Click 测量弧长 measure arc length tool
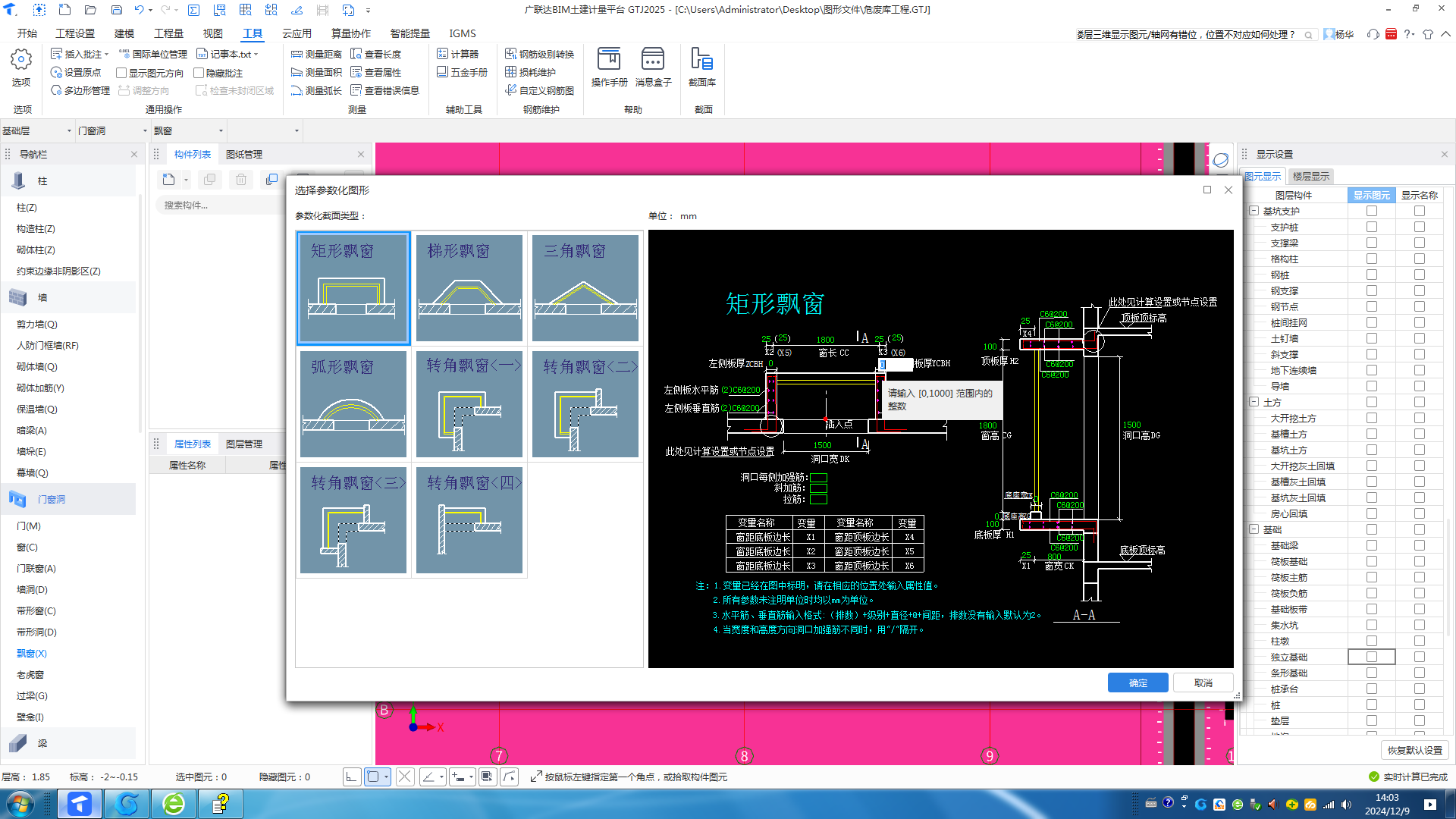The image size is (1456, 819). click(x=316, y=90)
